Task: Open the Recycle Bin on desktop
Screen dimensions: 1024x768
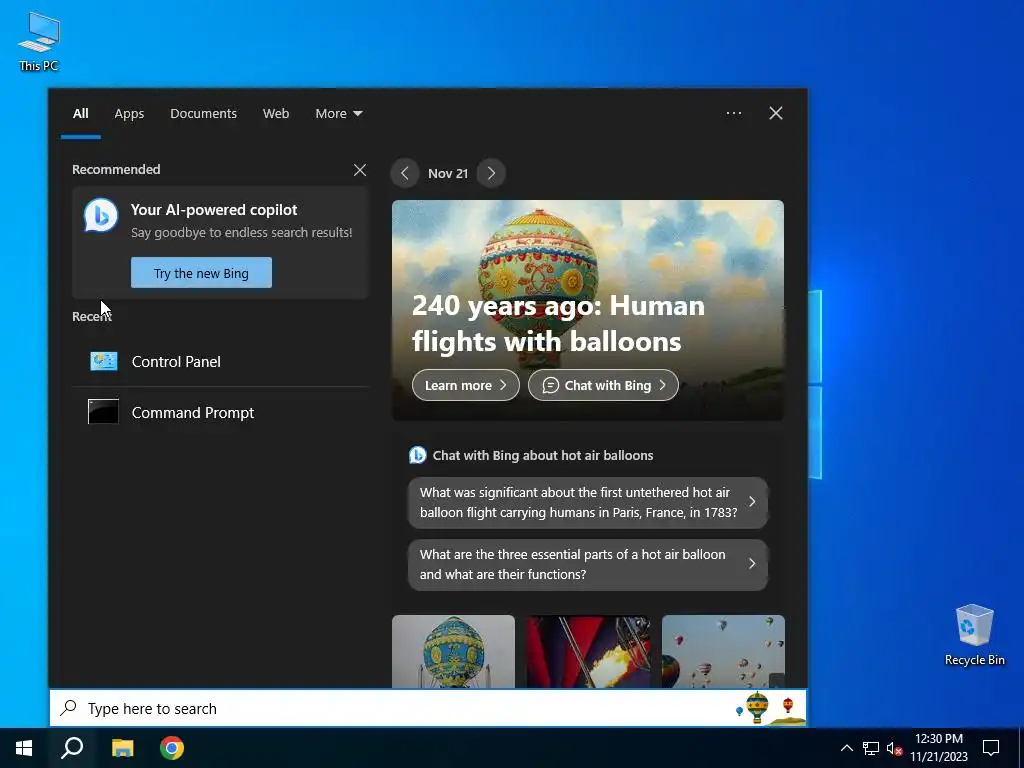Action: [x=974, y=635]
